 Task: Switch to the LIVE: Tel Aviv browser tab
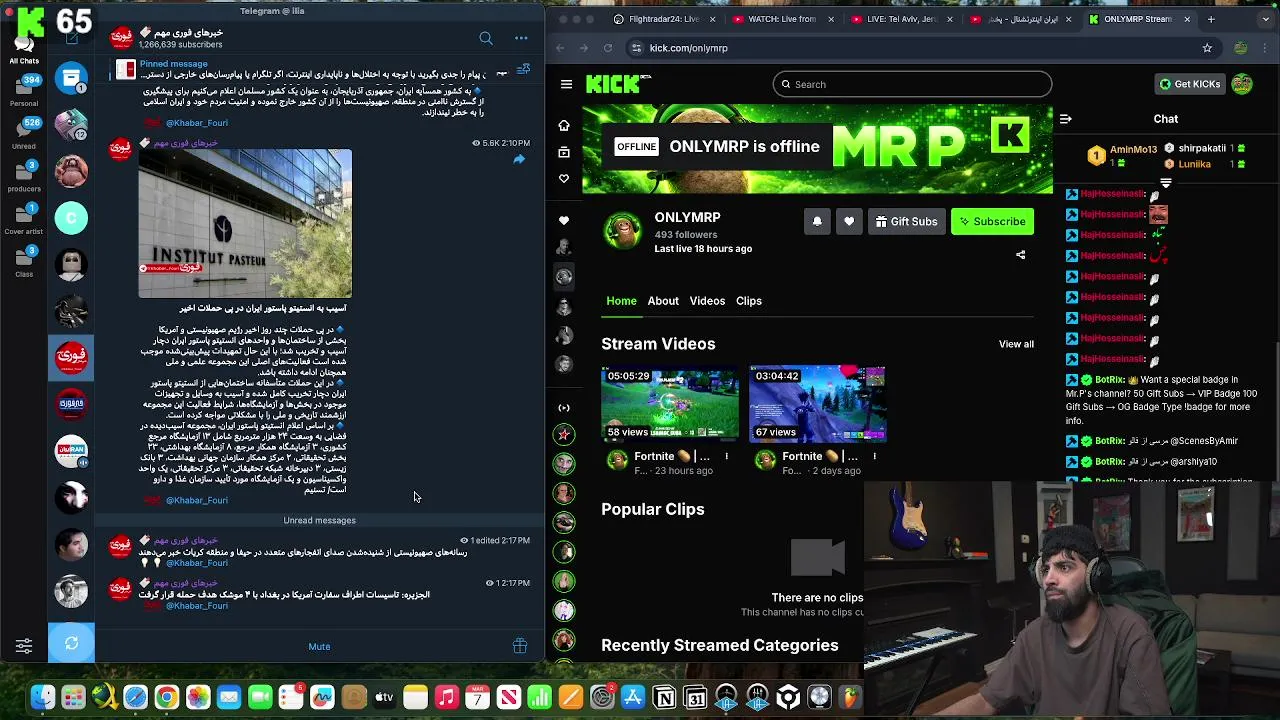pyautogui.click(x=902, y=19)
